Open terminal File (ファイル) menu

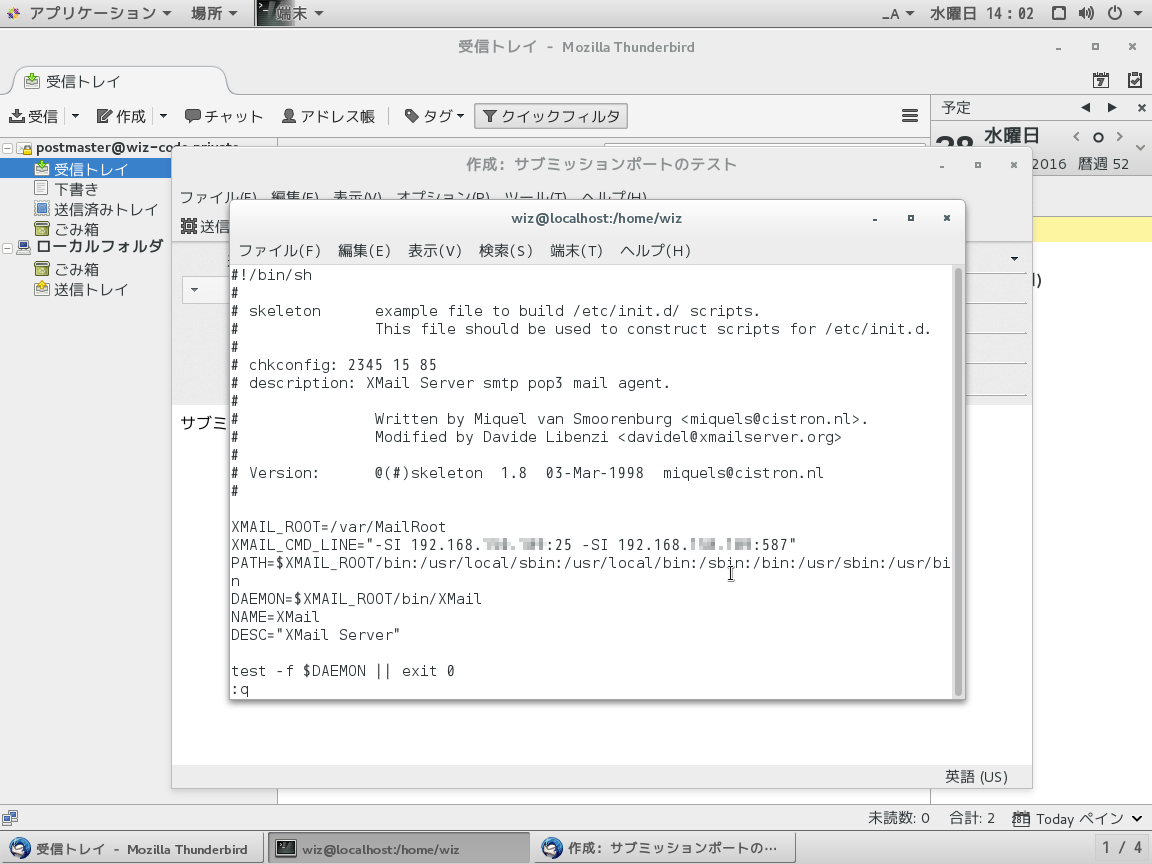tap(279, 251)
